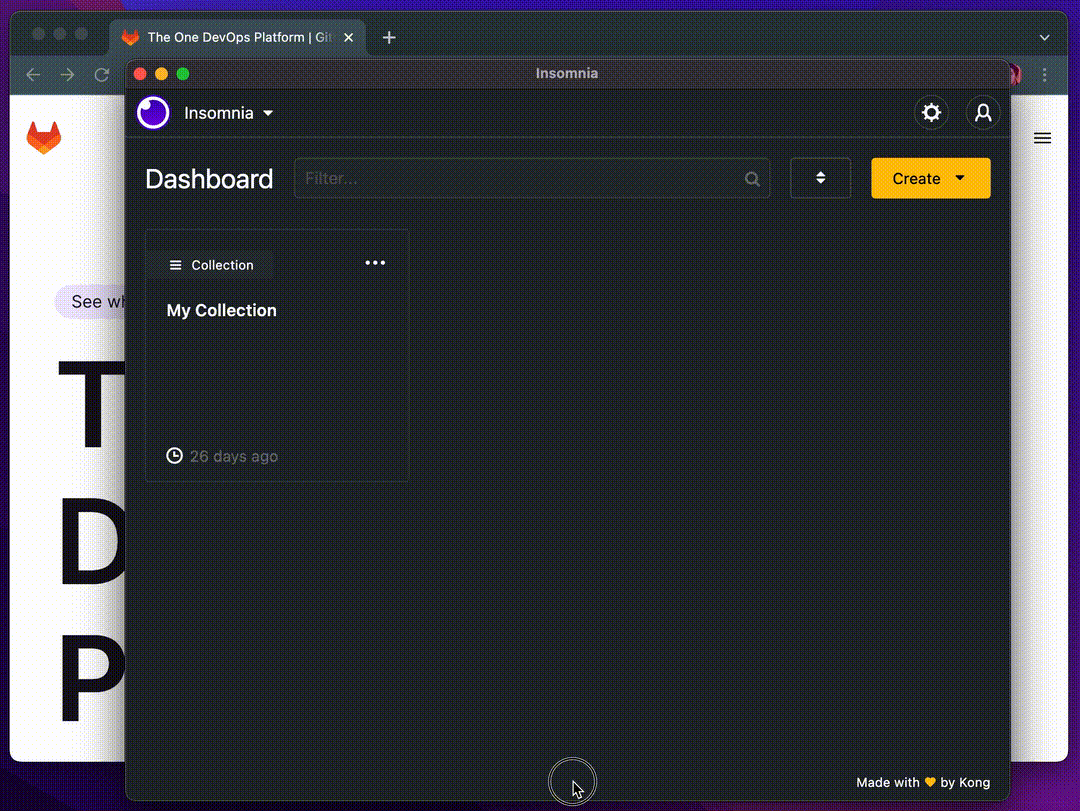
Task: Click the Collection label tag icon
Action: [176, 265]
